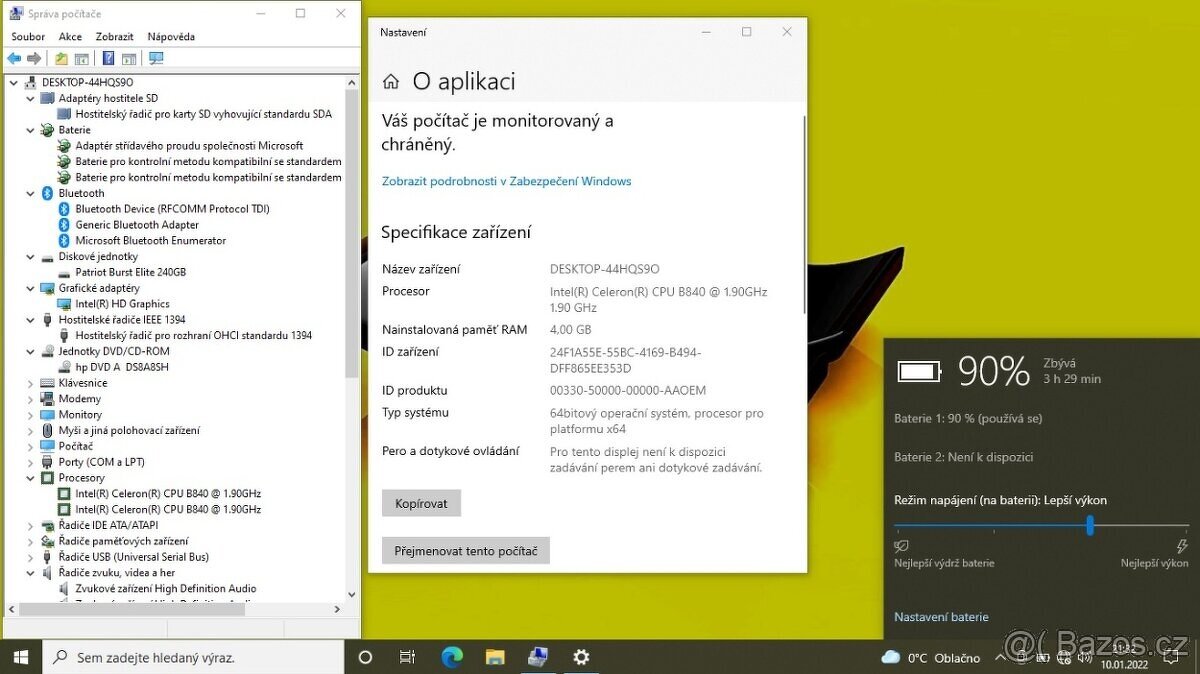Open File Explorer from the taskbar

coord(494,657)
